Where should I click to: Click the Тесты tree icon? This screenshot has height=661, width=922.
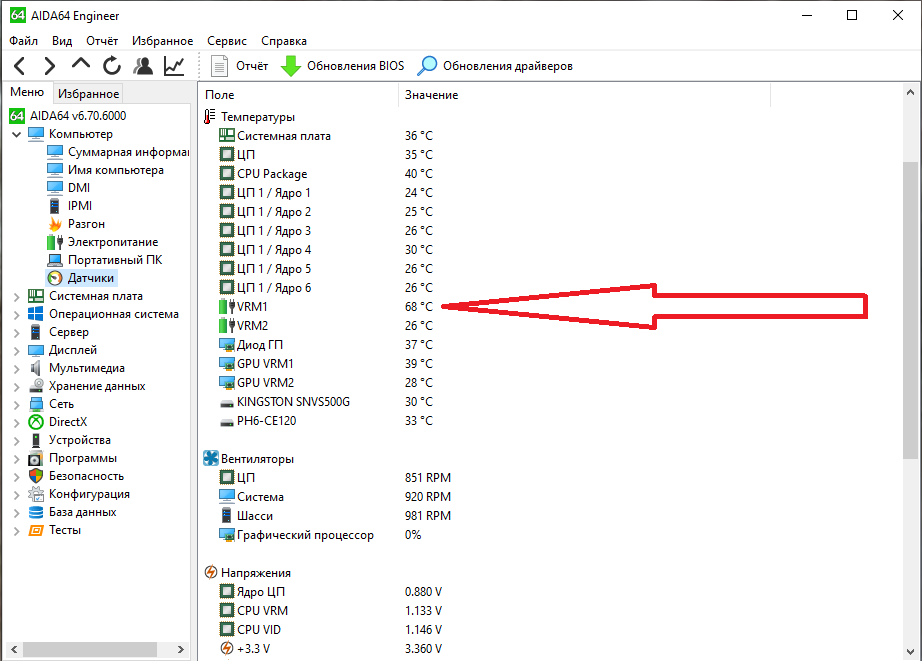pyautogui.click(x=36, y=530)
